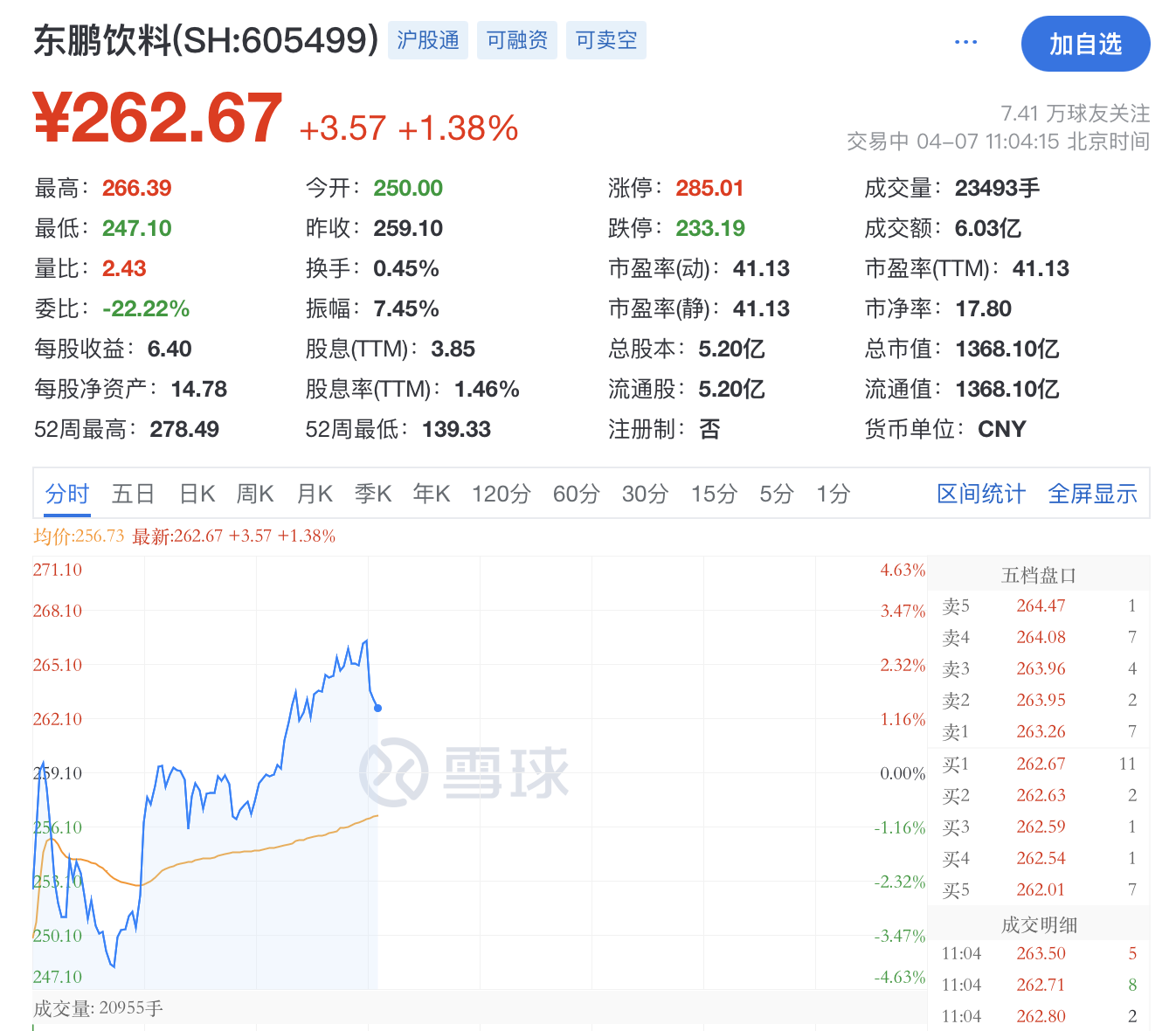The image size is (1176, 1031).
Task: Select the 60分 chart interval tab
Action: (577, 494)
